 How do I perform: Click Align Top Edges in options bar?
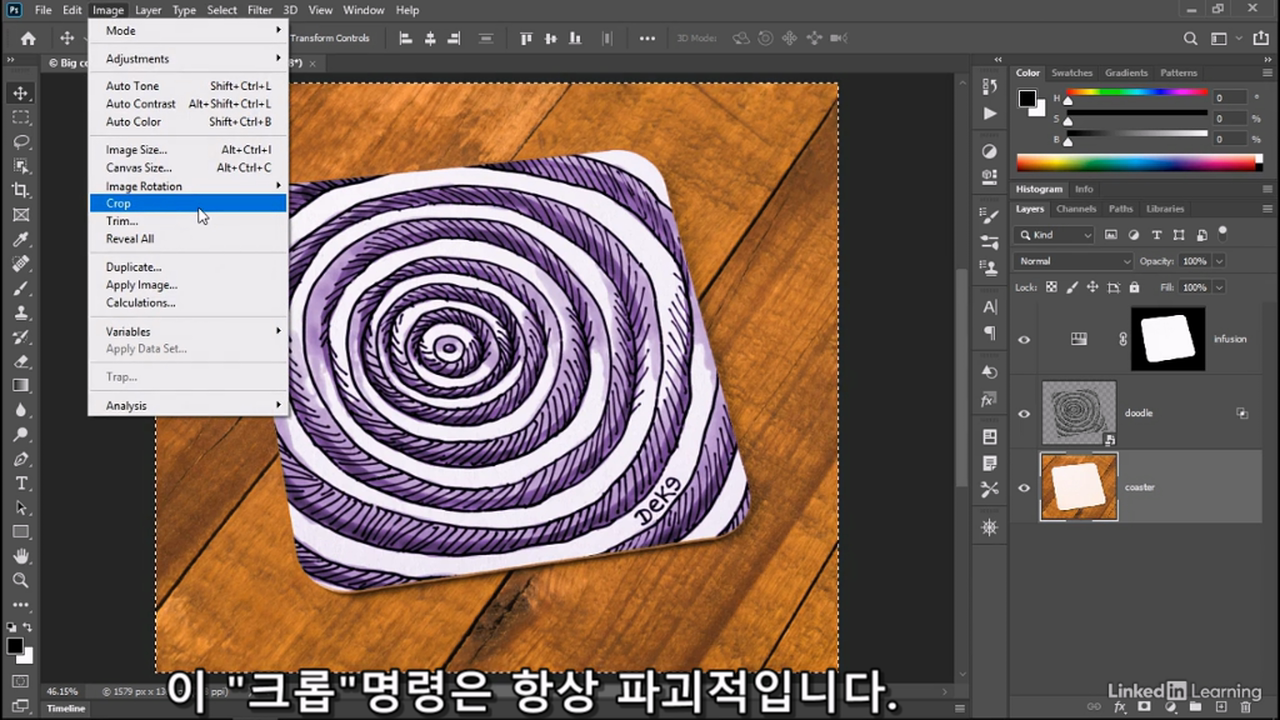[x=526, y=38]
